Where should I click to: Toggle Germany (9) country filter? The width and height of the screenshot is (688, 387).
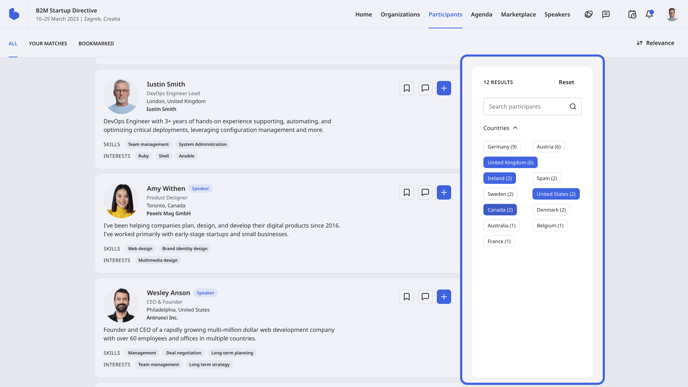click(502, 147)
